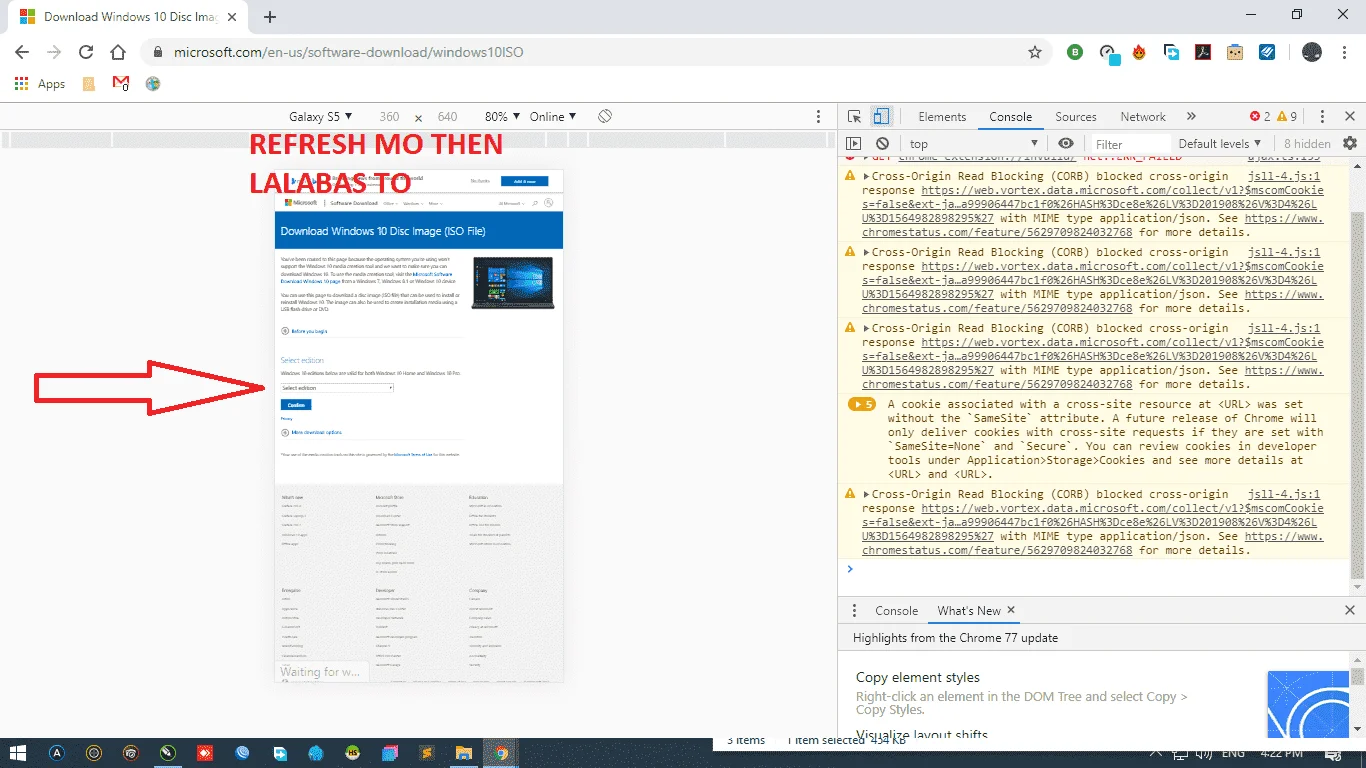Expand 'Before you begin' section
Screen dimensions: 1366x768
(304, 330)
